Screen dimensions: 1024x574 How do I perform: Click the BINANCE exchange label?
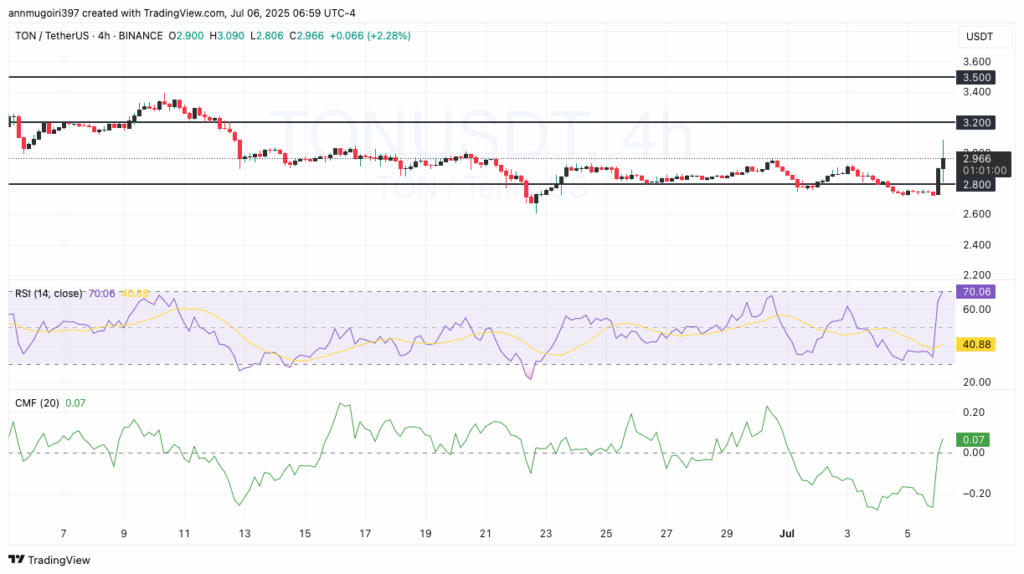coord(141,36)
